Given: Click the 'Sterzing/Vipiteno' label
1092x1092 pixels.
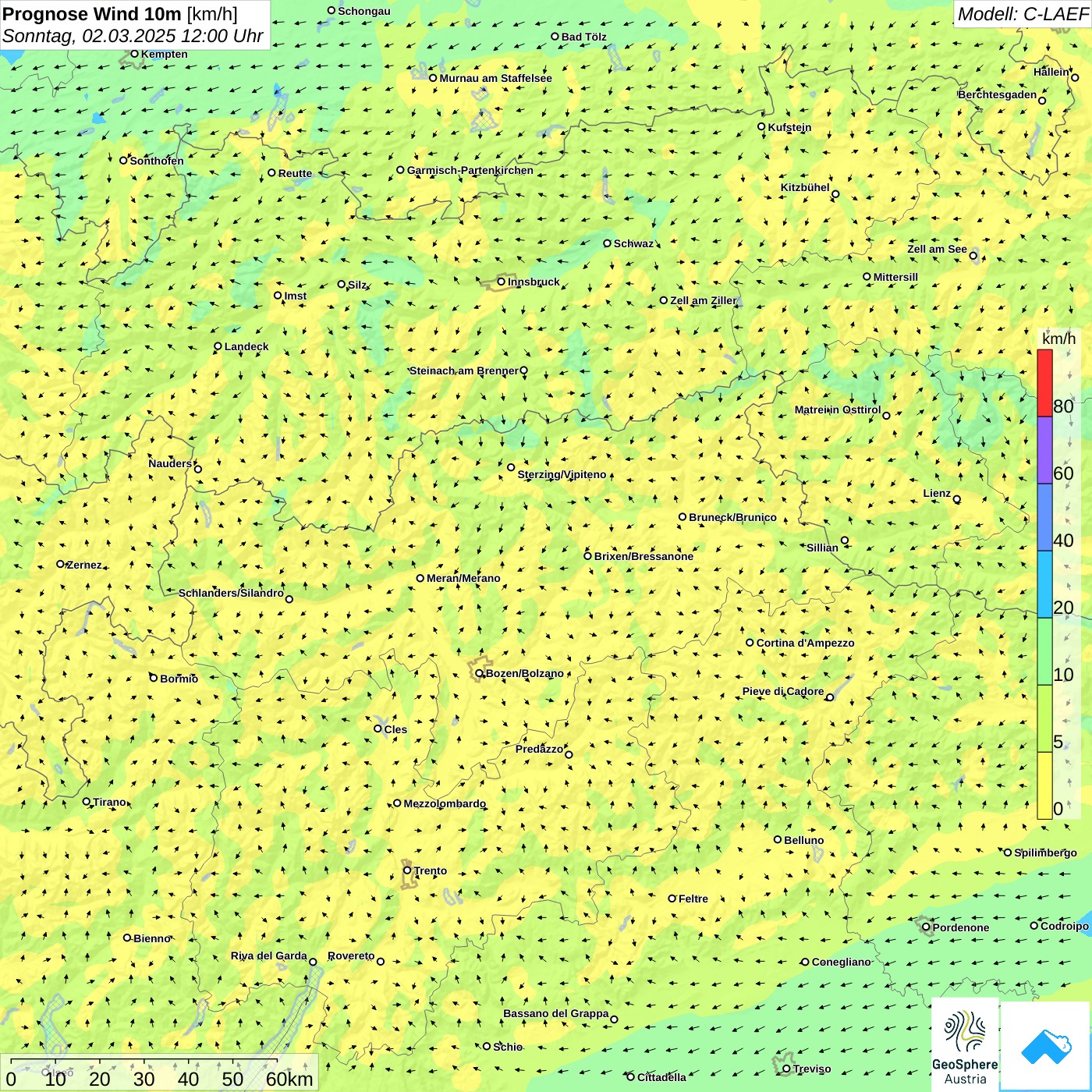Looking at the screenshot, I should click(x=562, y=474).
